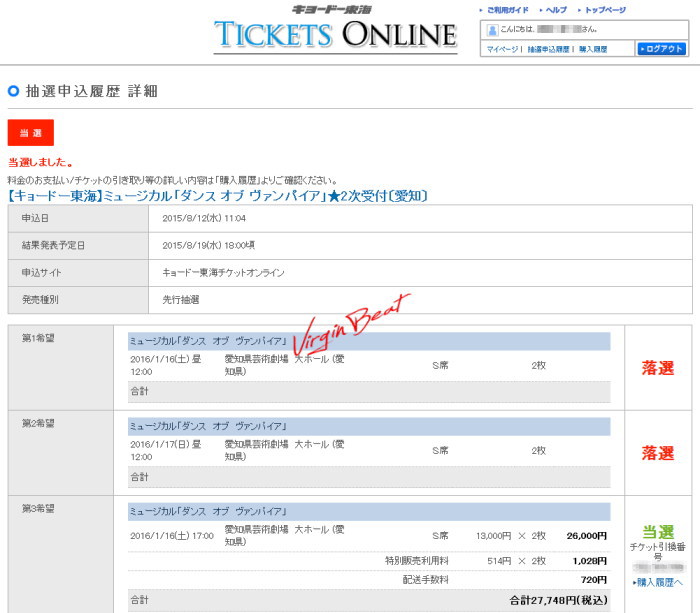
Task: Select the 720円 delivery fee
Action: 594,580
